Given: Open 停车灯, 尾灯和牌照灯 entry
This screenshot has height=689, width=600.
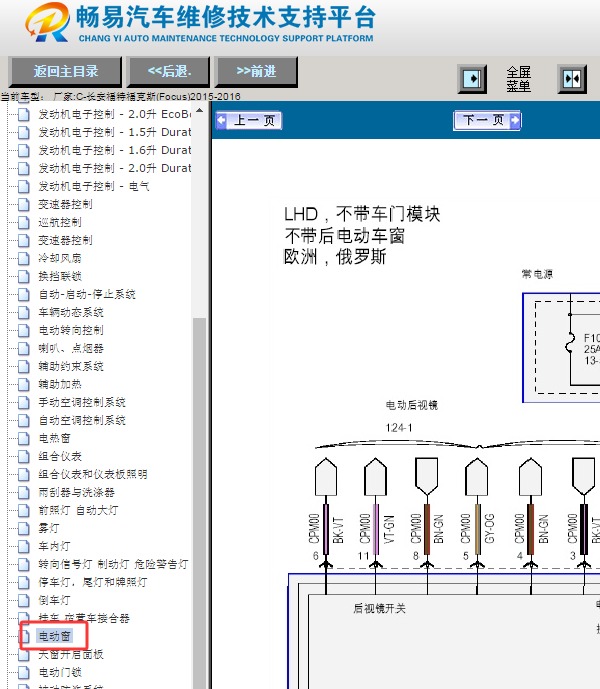Looking at the screenshot, I should pos(93,583).
